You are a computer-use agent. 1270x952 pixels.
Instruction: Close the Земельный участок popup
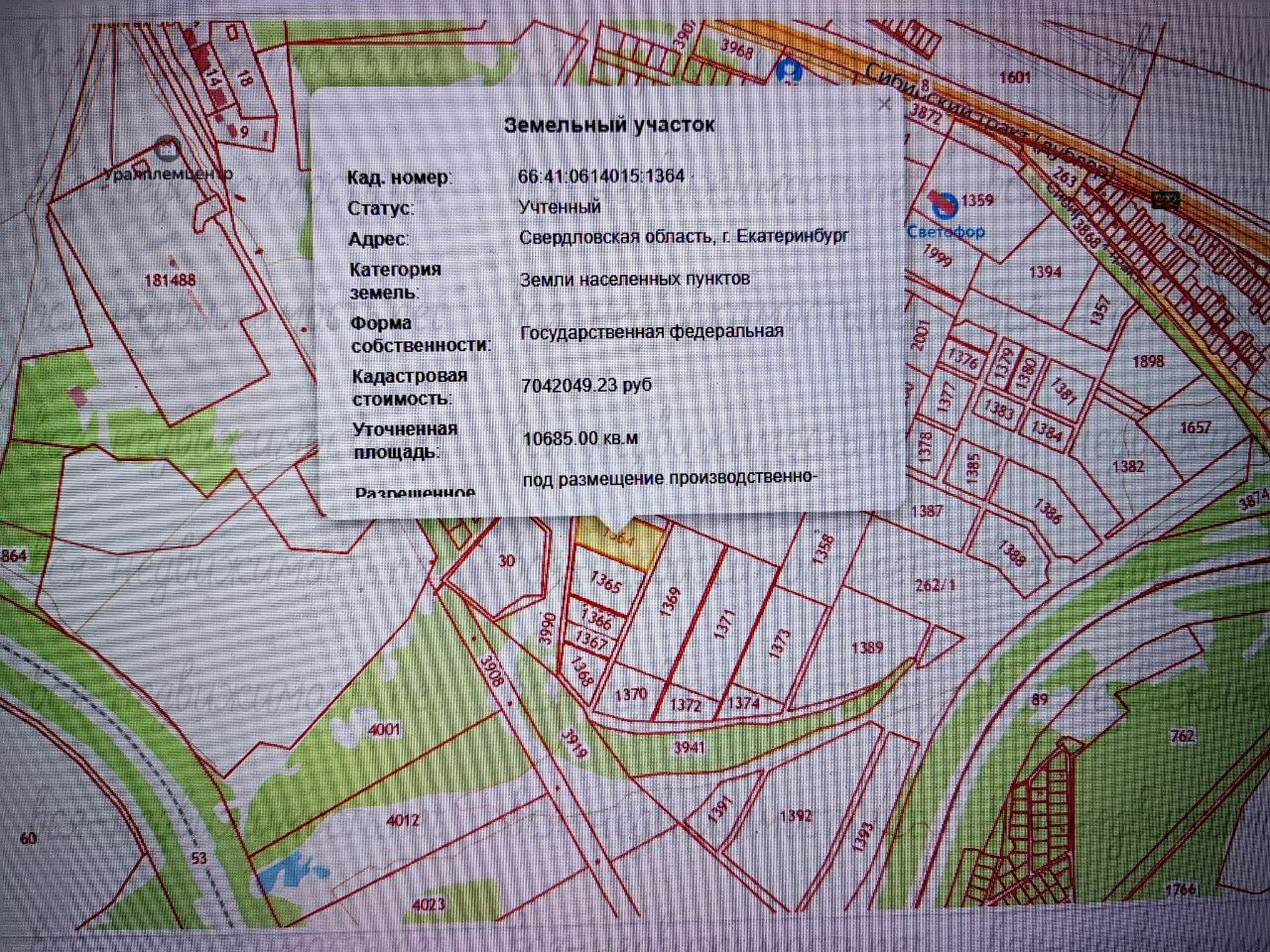point(884,104)
